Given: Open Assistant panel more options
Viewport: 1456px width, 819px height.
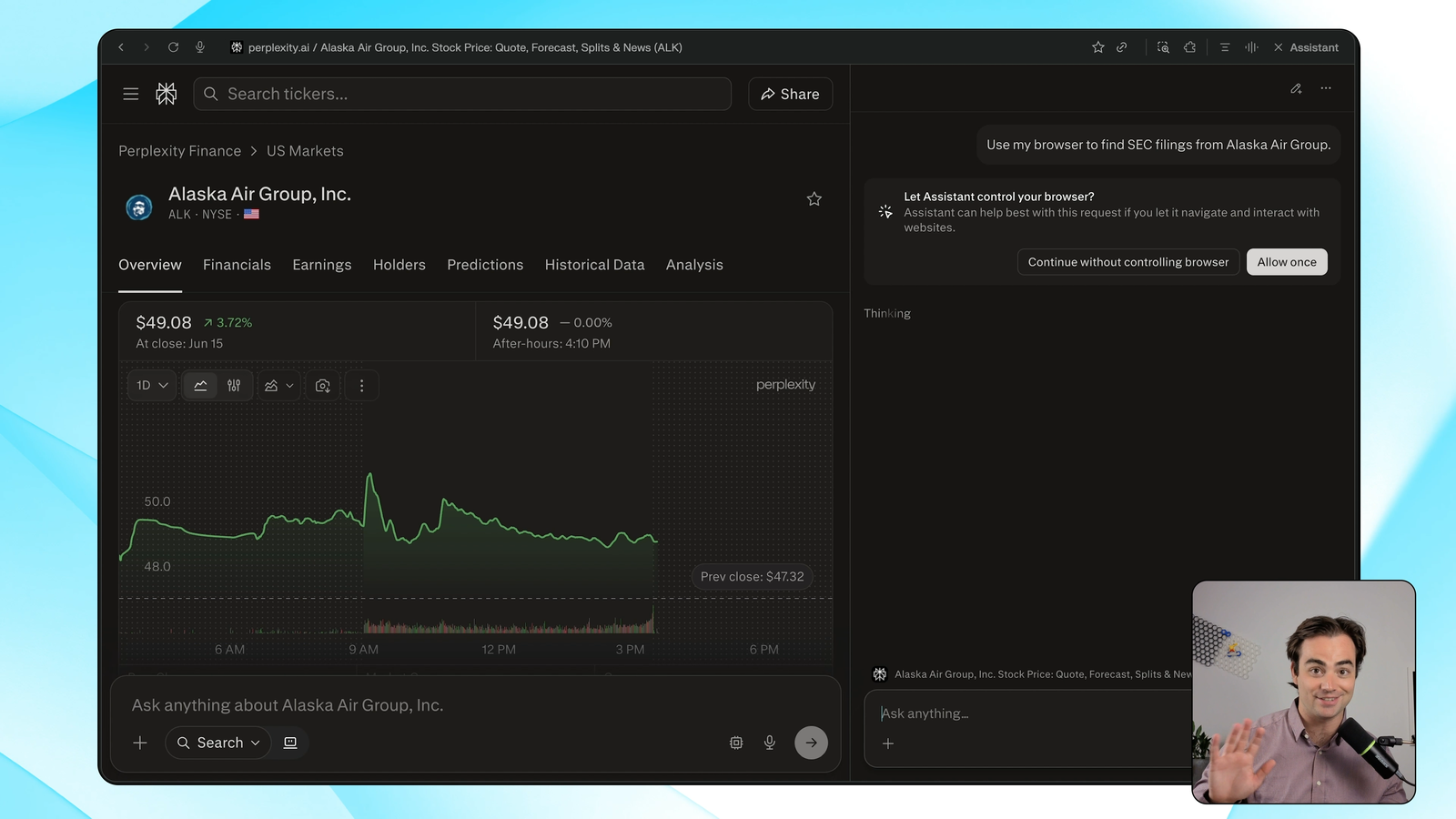Looking at the screenshot, I should [1326, 88].
